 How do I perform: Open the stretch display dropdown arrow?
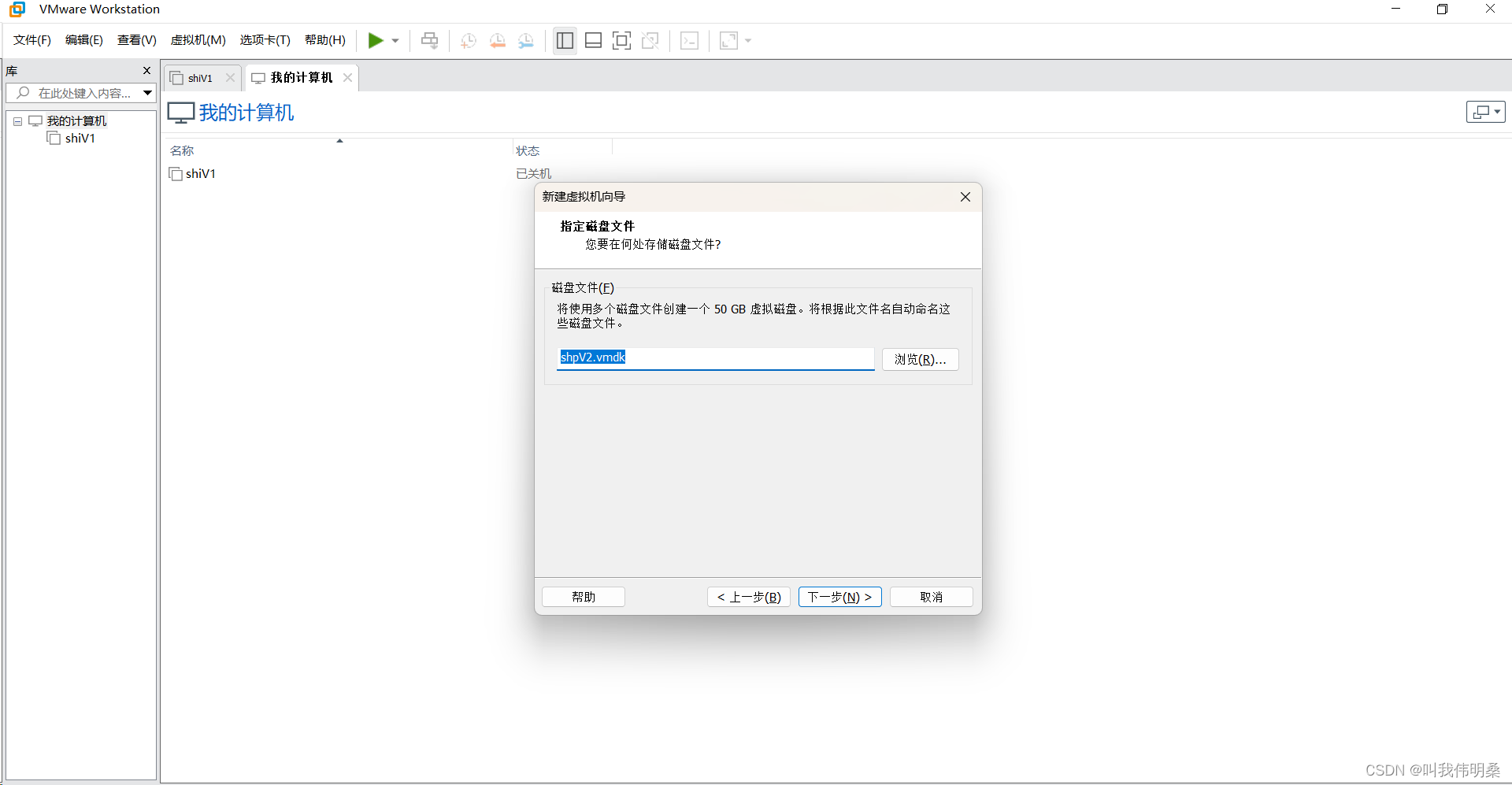click(x=748, y=41)
